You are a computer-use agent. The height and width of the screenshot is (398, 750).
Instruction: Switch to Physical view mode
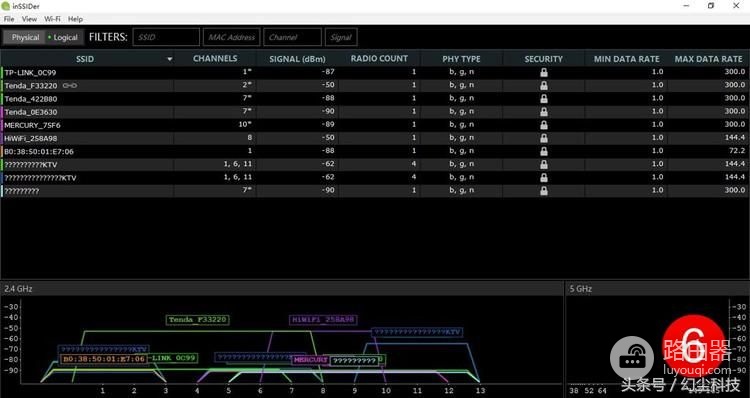pos(25,37)
